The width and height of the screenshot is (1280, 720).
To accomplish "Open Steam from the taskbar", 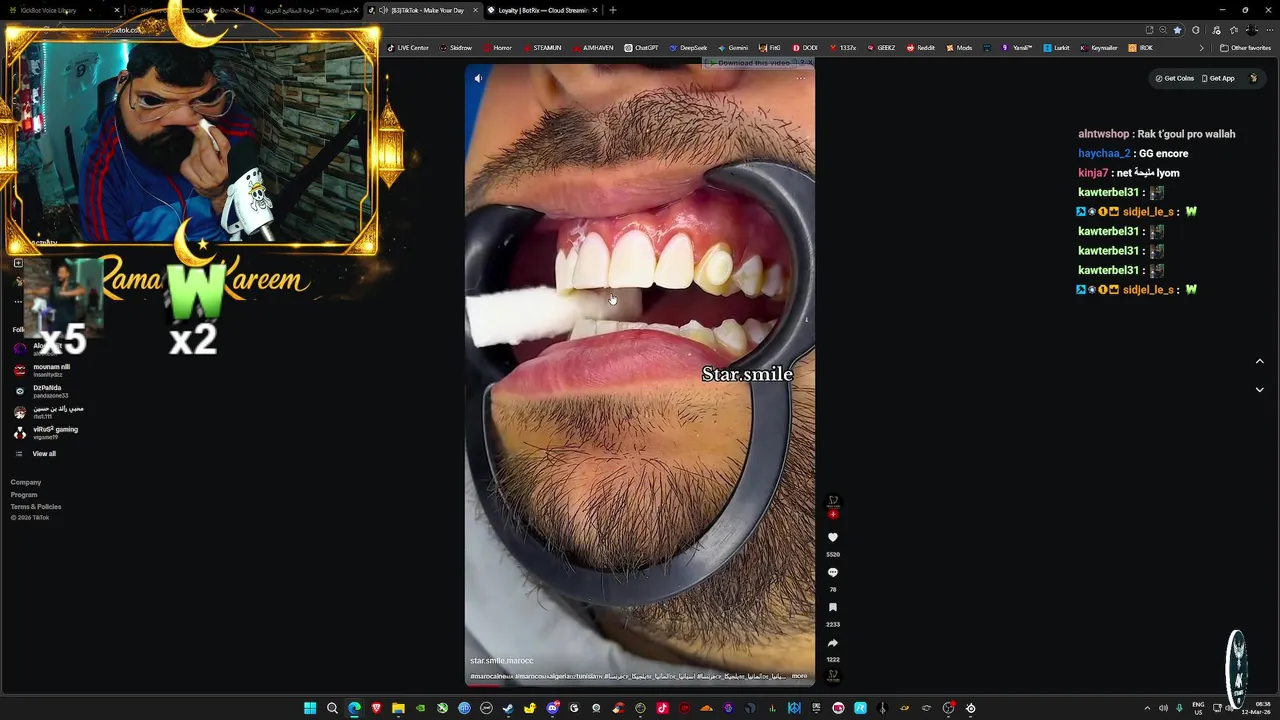I will (x=508, y=708).
